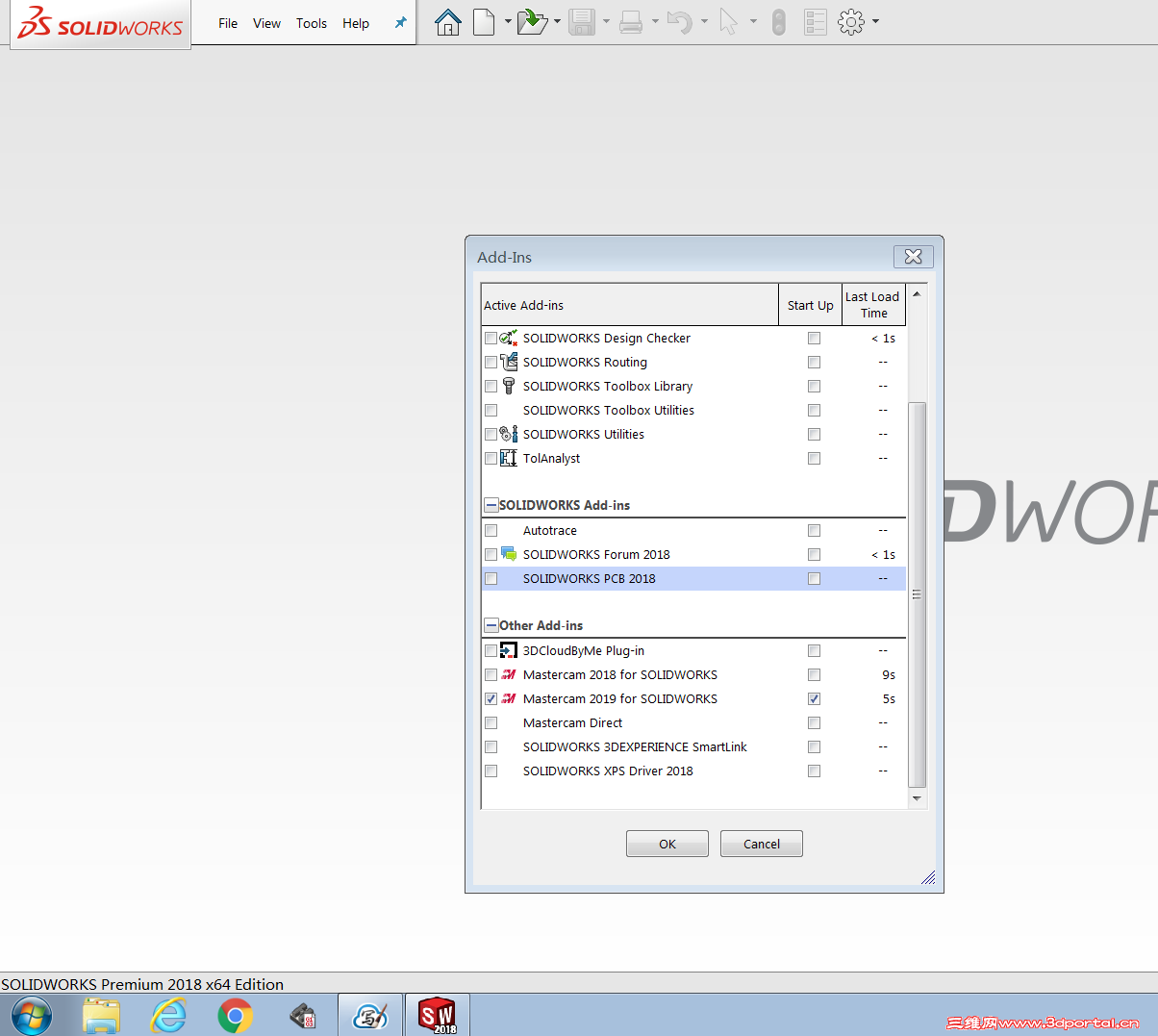Click the Save diskette icon

tap(582, 21)
